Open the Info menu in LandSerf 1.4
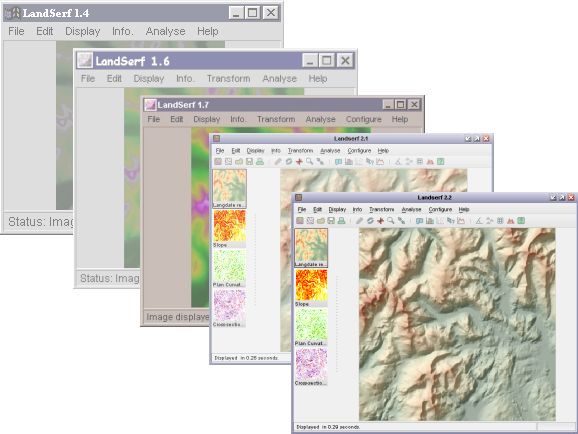 coord(122,31)
